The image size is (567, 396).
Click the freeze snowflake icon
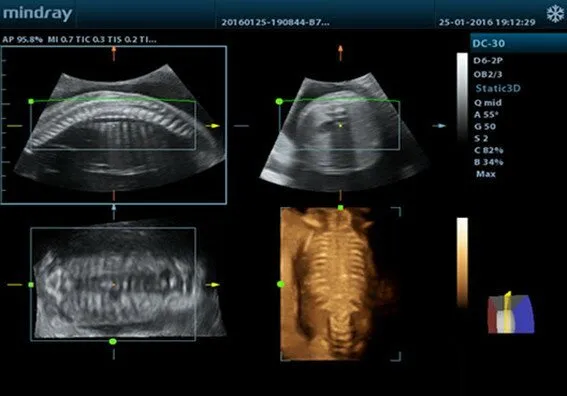coord(555,14)
